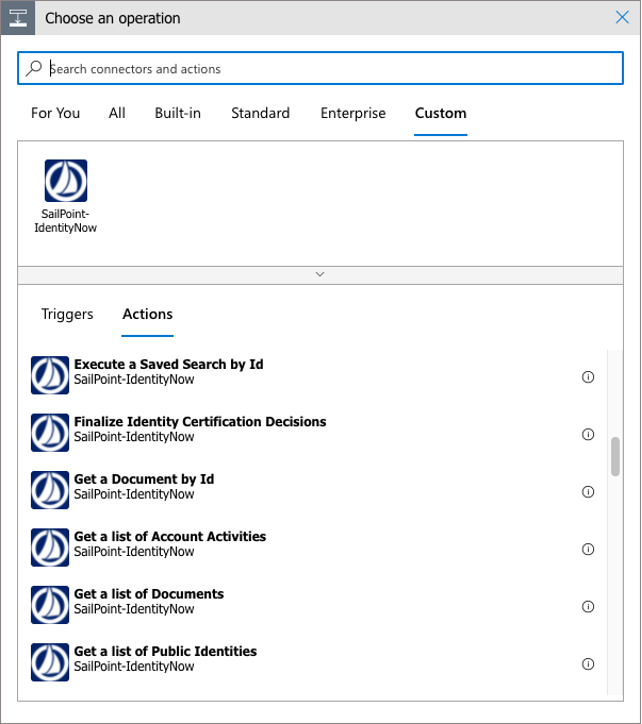Image resolution: width=642 pixels, height=724 pixels.
Task: Open the Built-in tab
Action: coord(178,113)
